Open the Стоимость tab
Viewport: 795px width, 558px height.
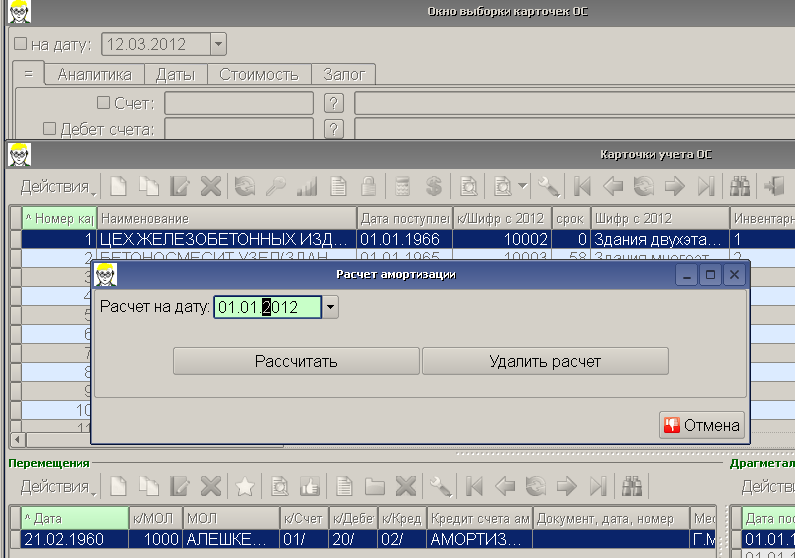259,74
